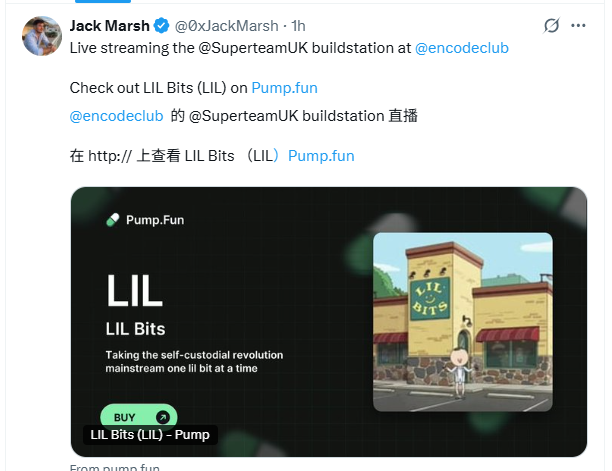
Task: Click the large LIL ticker heading on the card
Action: [x=134, y=290]
